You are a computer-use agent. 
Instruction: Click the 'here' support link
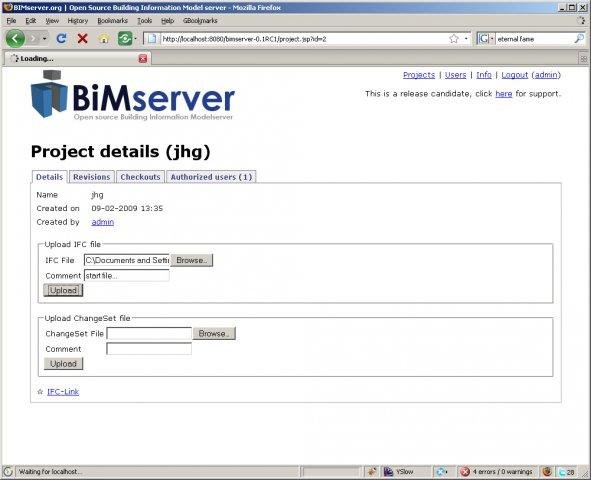click(x=504, y=94)
